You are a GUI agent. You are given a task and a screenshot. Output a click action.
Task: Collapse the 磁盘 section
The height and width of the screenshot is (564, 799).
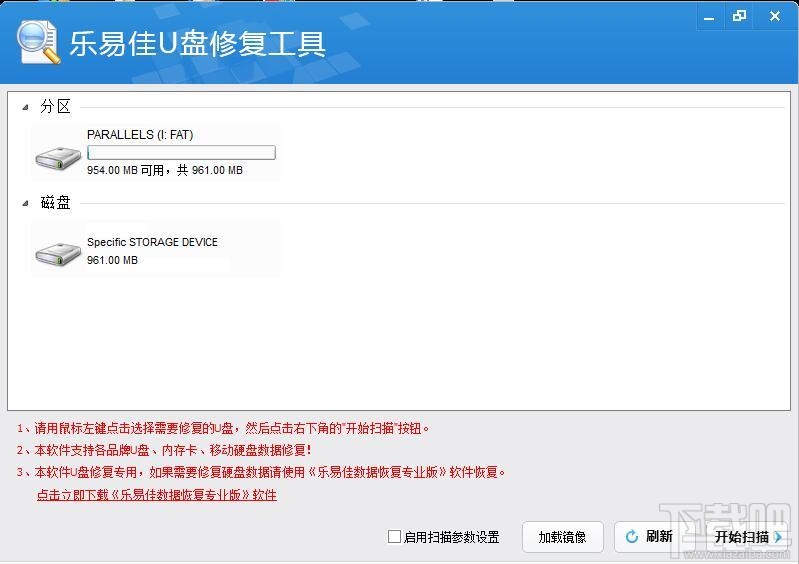click(x=25, y=203)
